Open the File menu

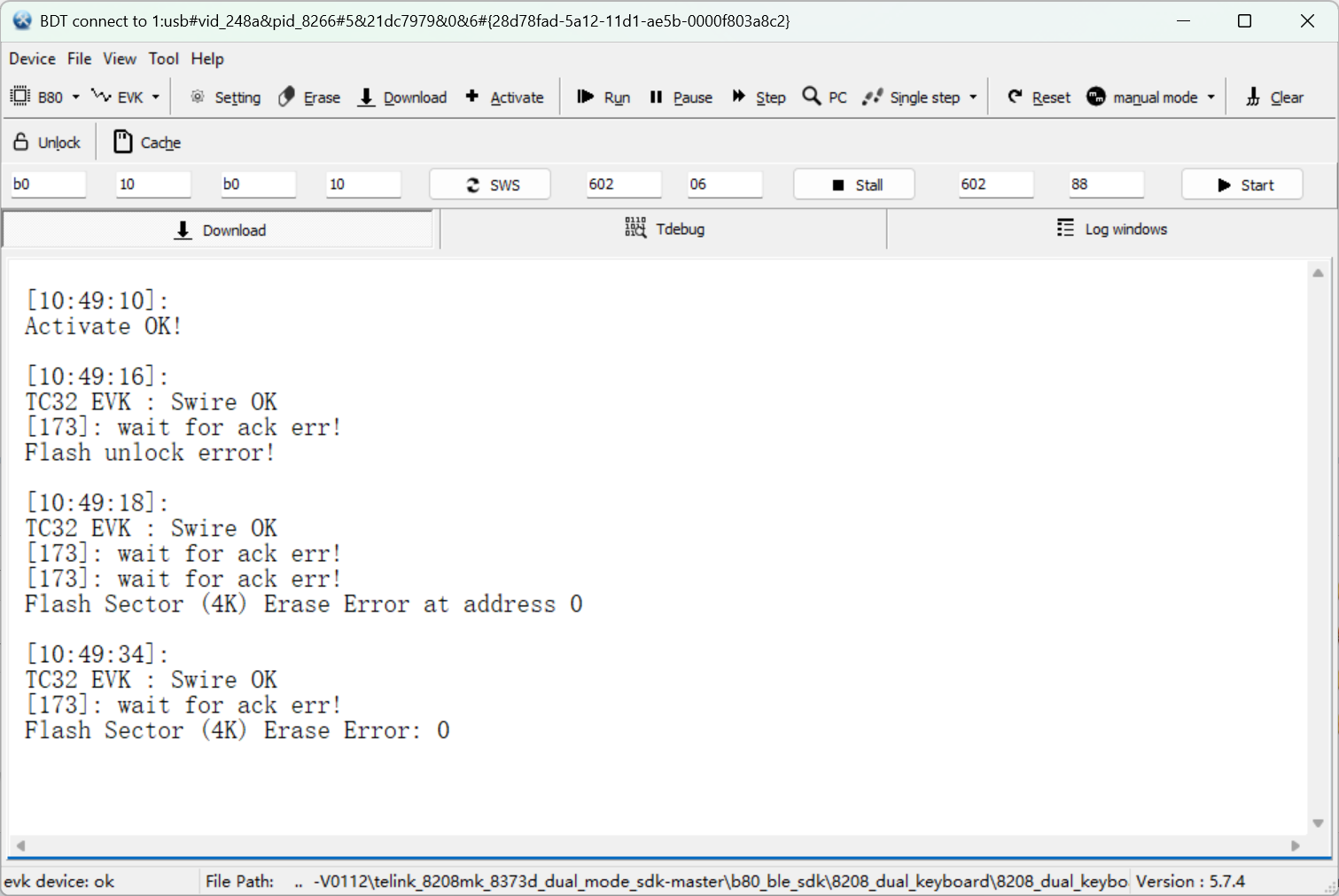80,58
